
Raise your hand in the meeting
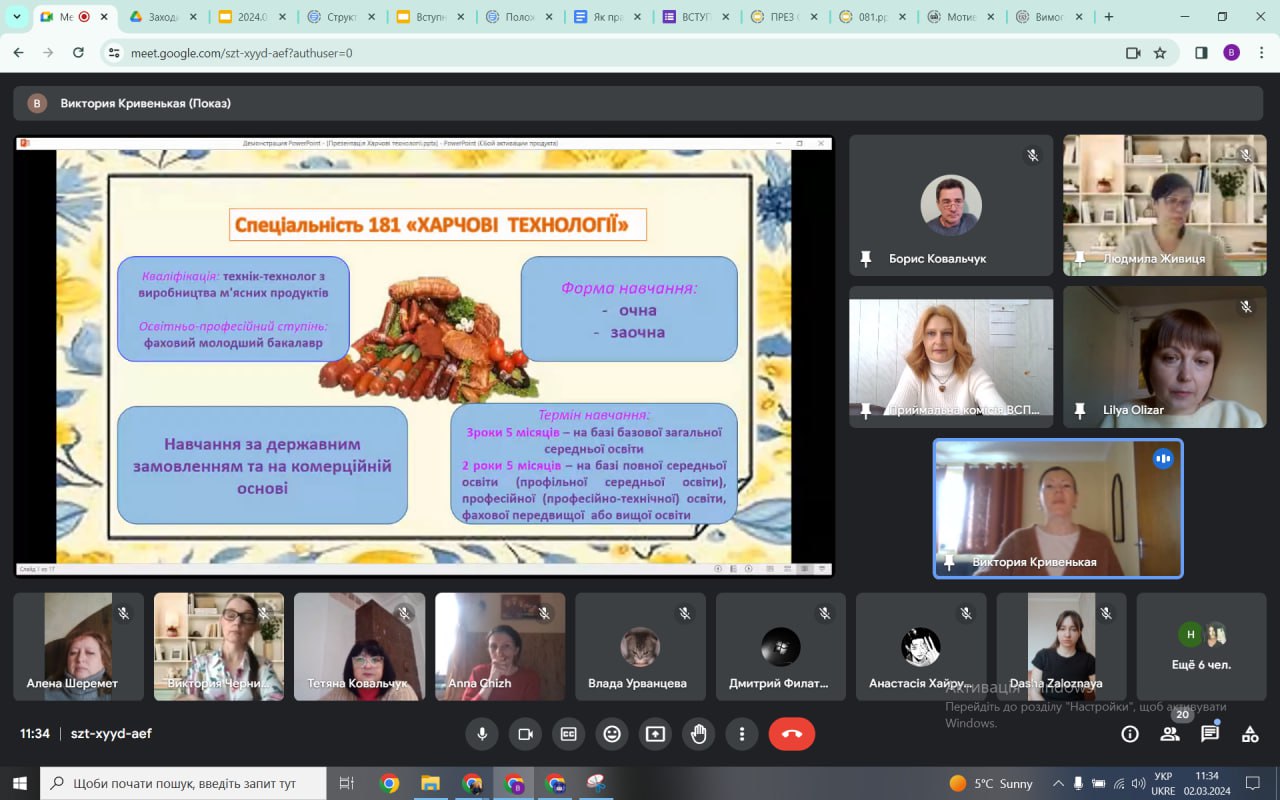click(x=698, y=734)
